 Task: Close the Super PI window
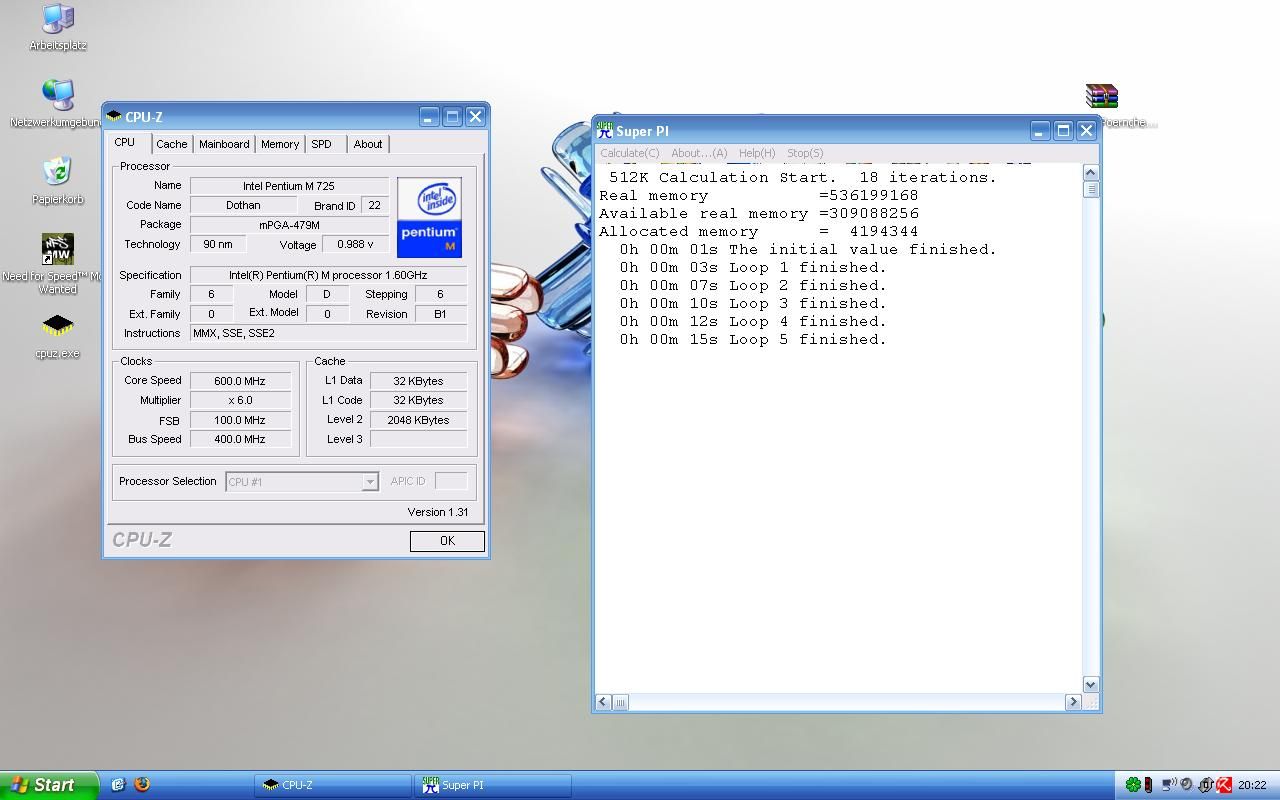pos(1087,131)
